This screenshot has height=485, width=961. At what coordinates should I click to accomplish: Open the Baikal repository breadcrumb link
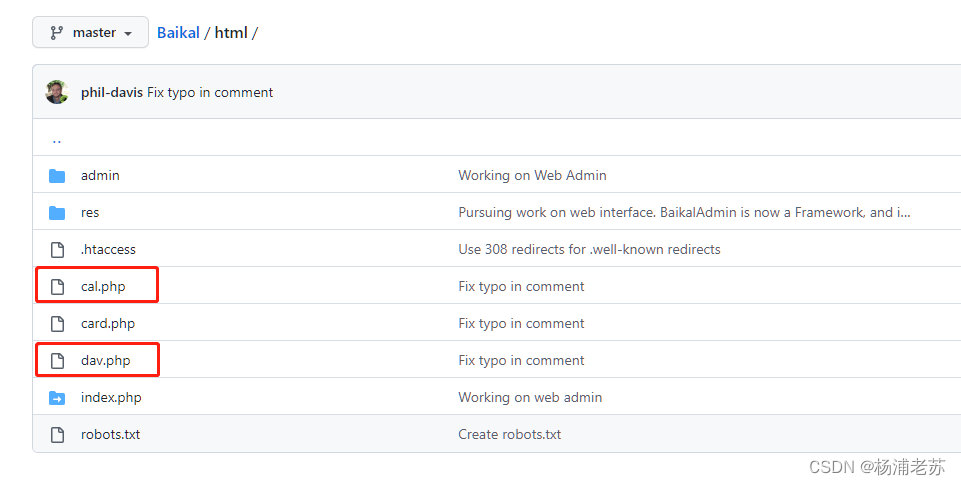coord(178,32)
